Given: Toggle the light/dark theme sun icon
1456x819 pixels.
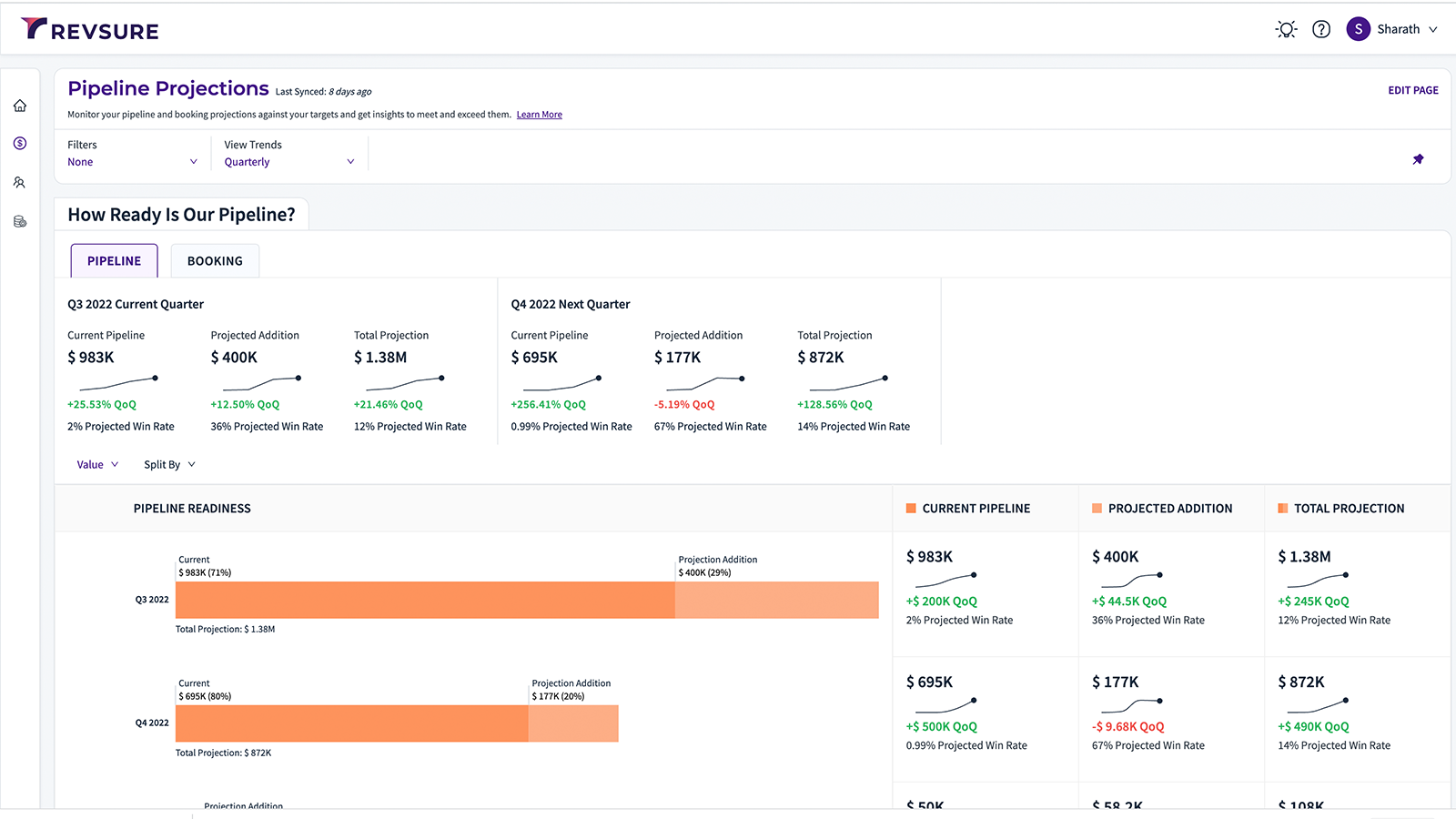Looking at the screenshot, I should pyautogui.click(x=1286, y=29).
